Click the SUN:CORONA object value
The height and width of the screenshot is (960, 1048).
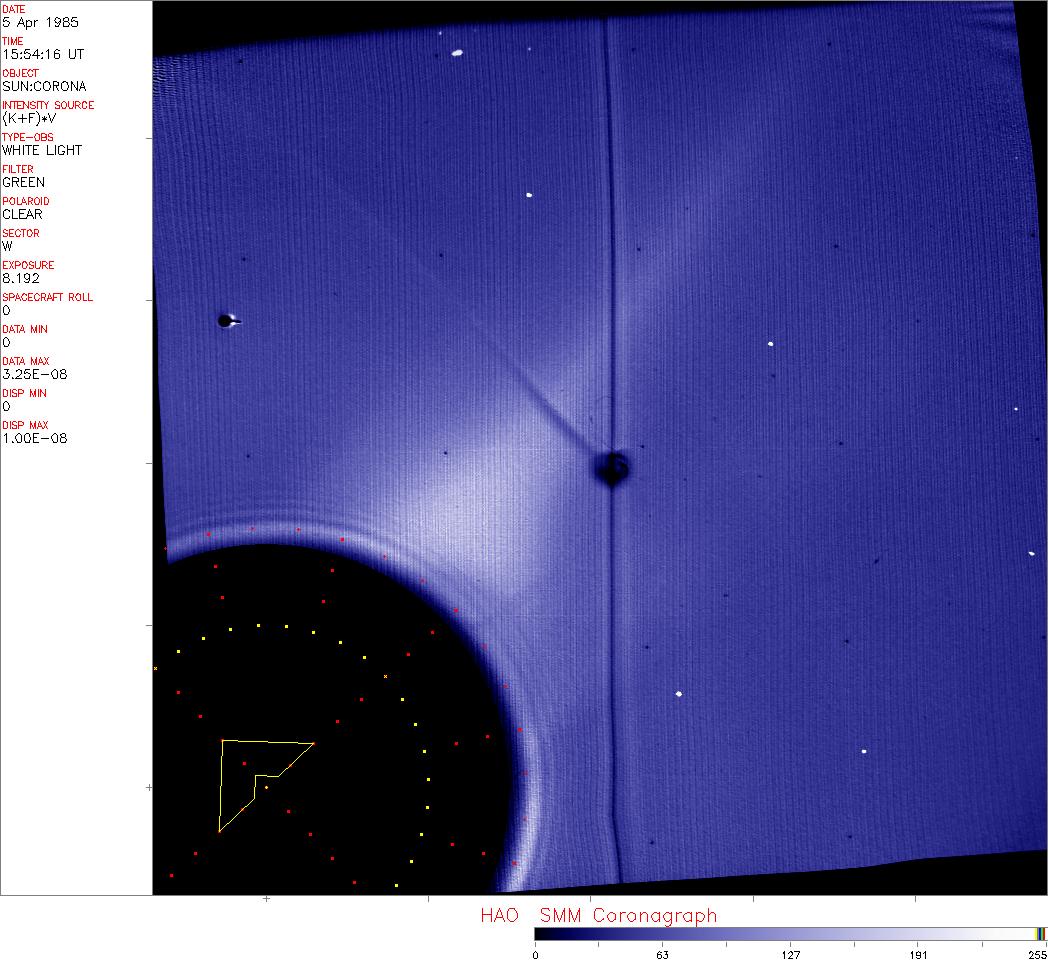[44, 86]
